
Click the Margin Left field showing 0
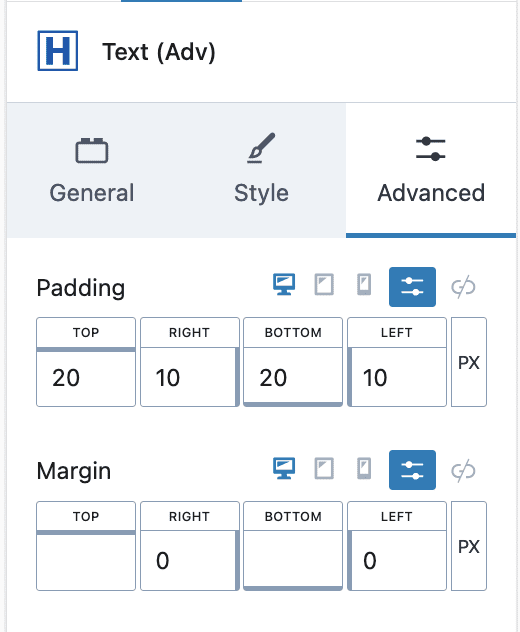tap(397, 561)
